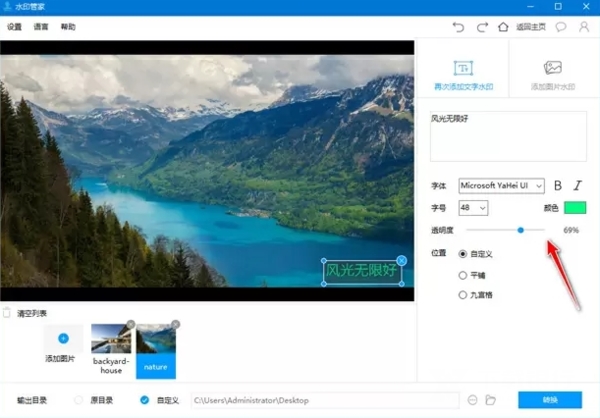Select 原目录 as output directory

coord(78,400)
